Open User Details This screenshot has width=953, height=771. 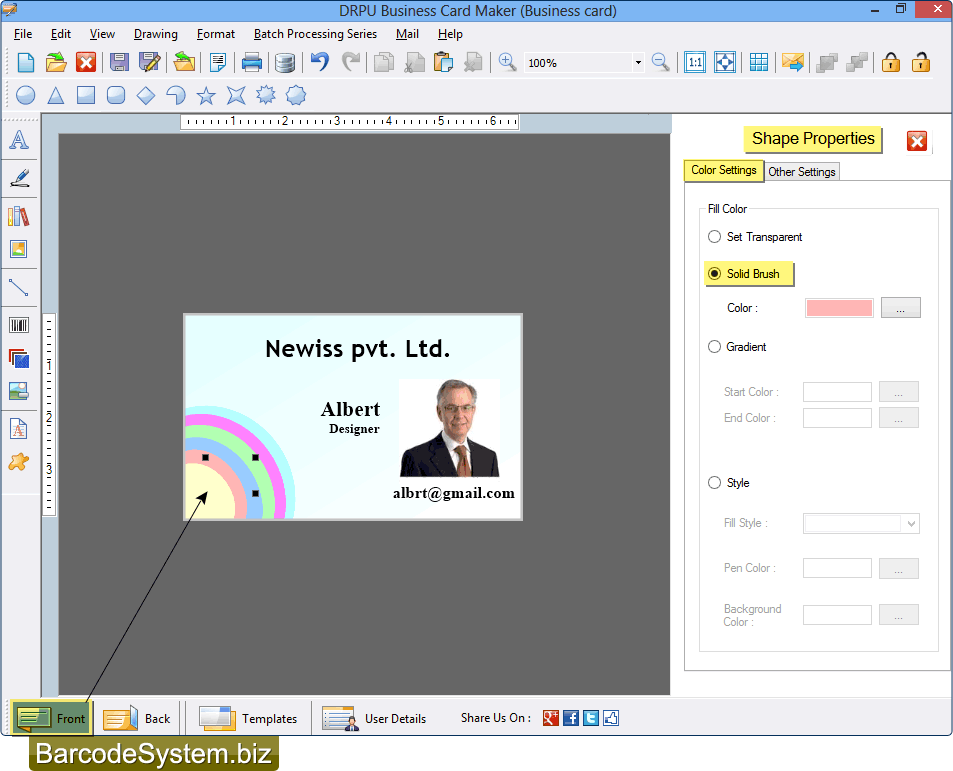[x=374, y=719]
